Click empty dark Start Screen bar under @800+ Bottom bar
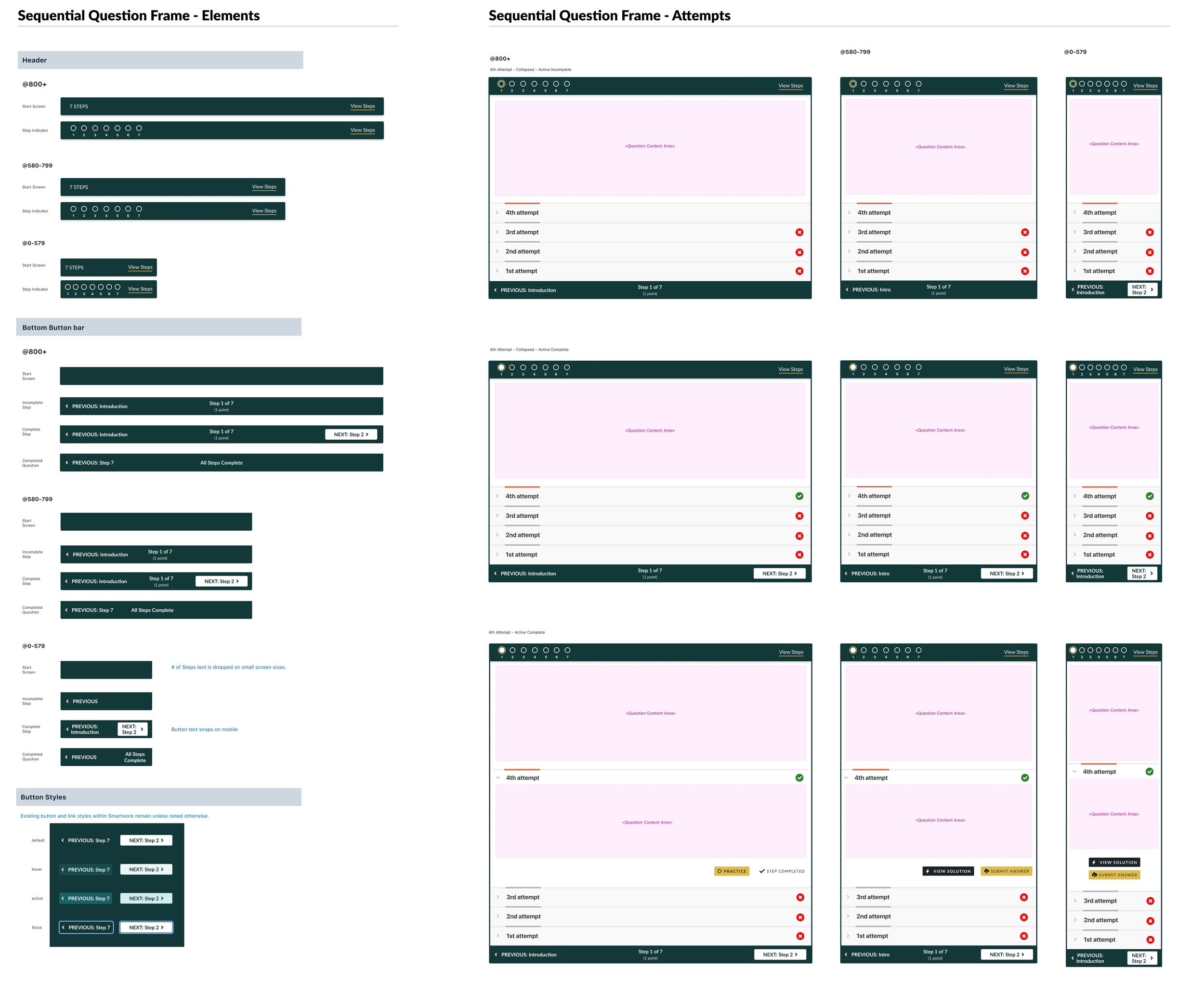The width and height of the screenshot is (1204, 1008). [222, 376]
